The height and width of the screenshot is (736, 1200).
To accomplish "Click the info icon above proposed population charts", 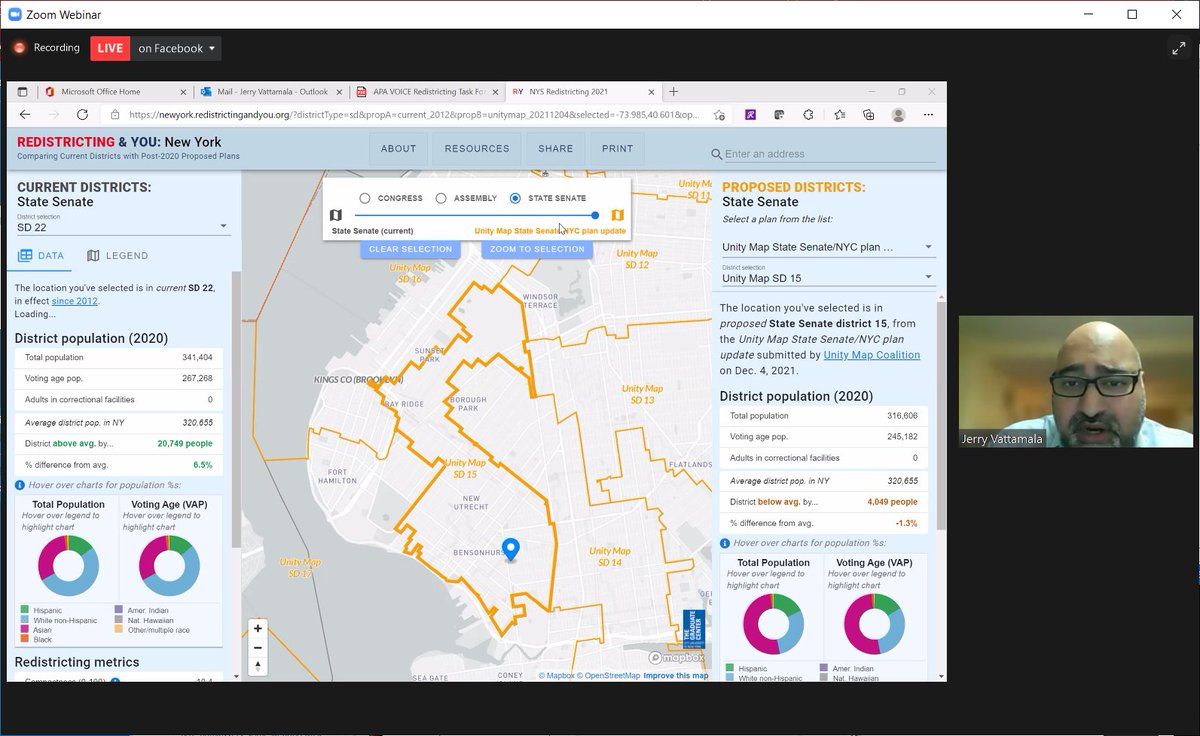I will click(724, 543).
